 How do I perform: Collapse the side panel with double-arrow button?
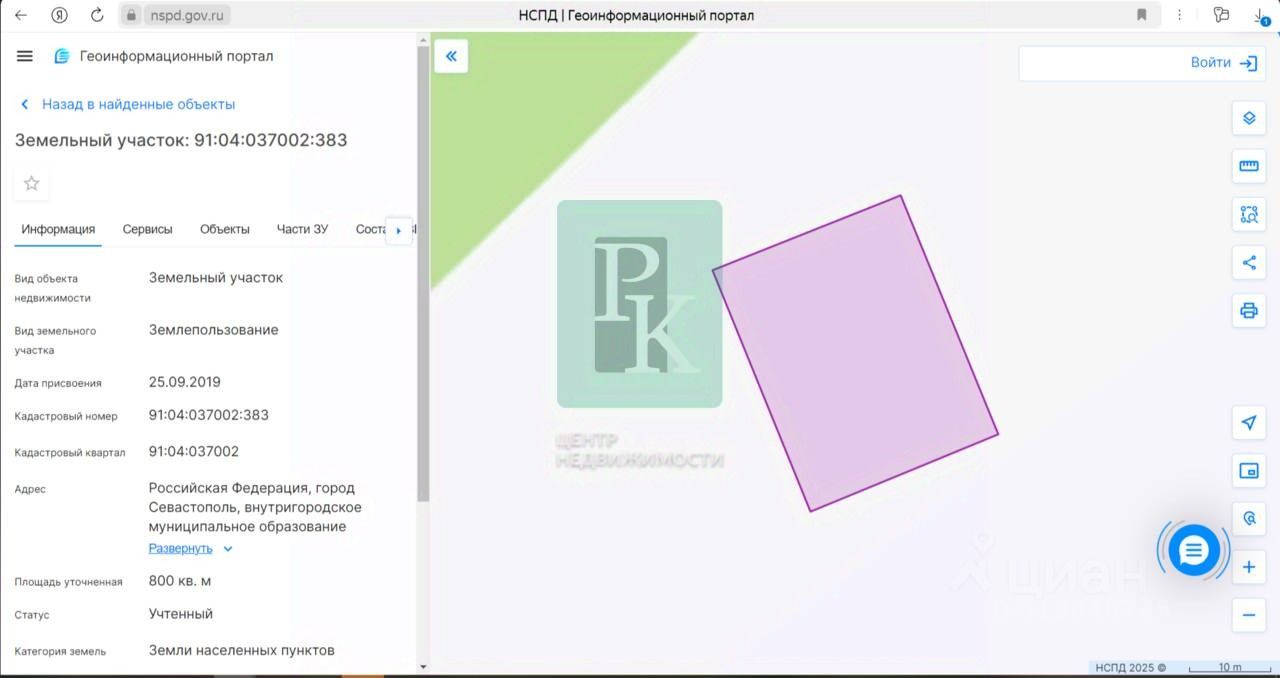click(x=451, y=56)
